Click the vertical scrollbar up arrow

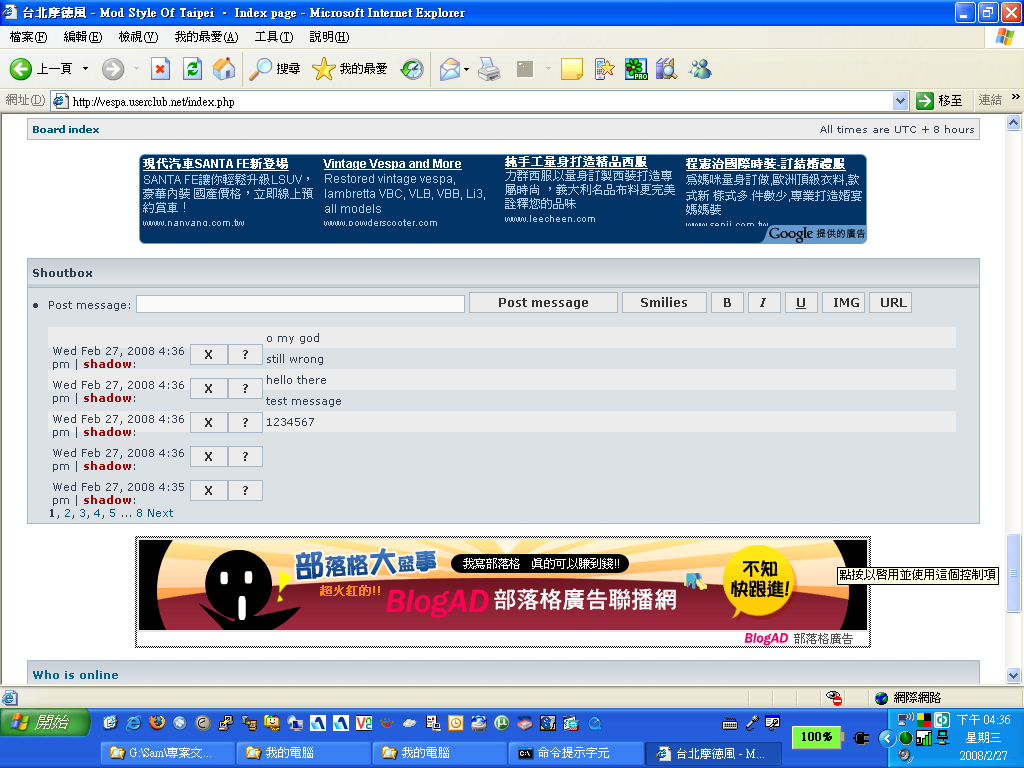pos(1014,123)
